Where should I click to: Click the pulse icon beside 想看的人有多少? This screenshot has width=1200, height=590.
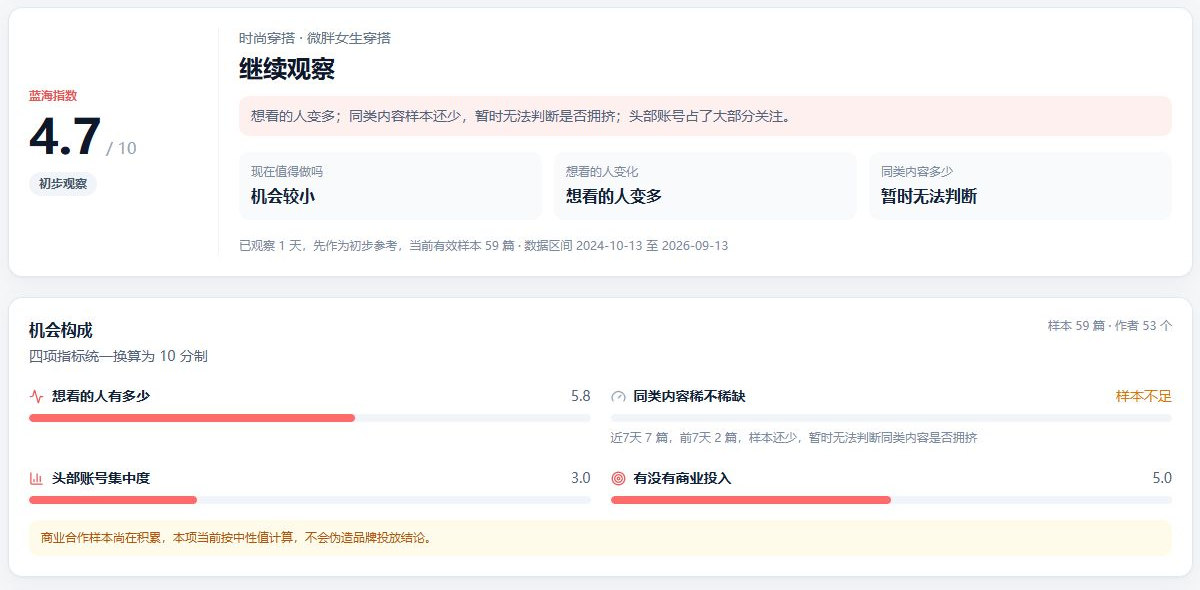tap(36, 396)
